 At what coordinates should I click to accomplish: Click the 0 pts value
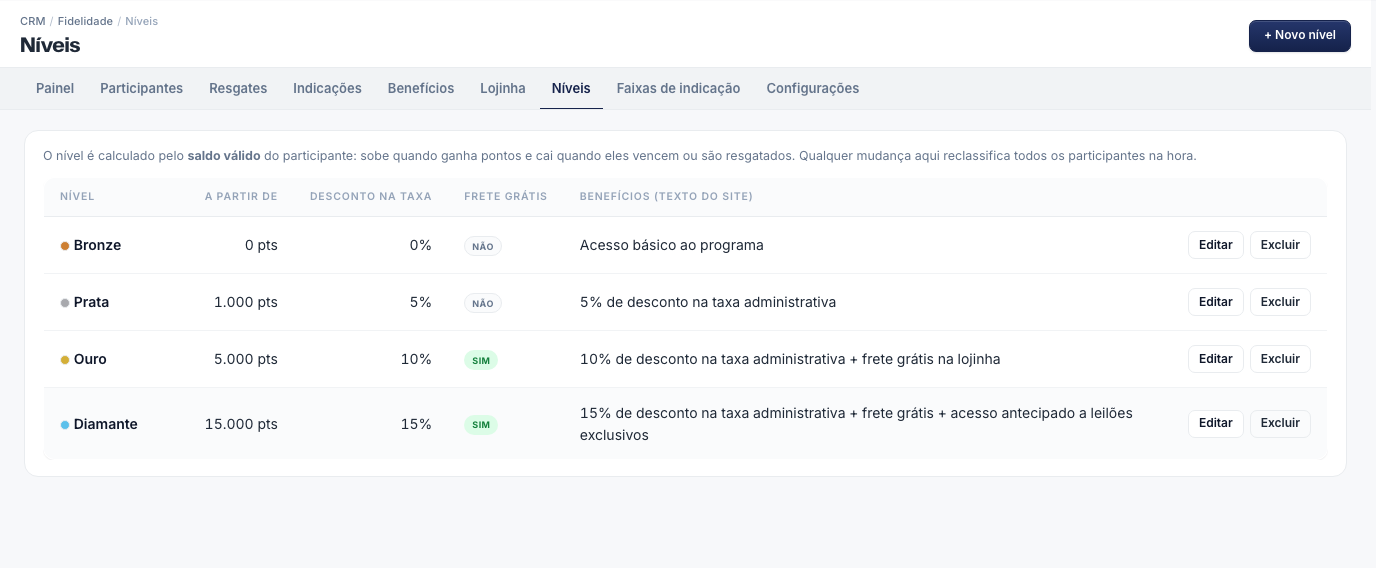tap(261, 245)
